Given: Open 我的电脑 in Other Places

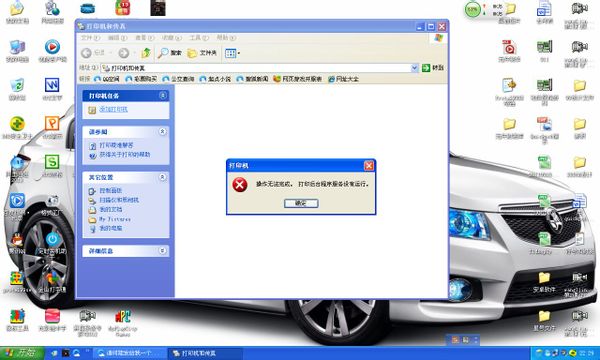Looking at the screenshot, I should pos(111,228).
